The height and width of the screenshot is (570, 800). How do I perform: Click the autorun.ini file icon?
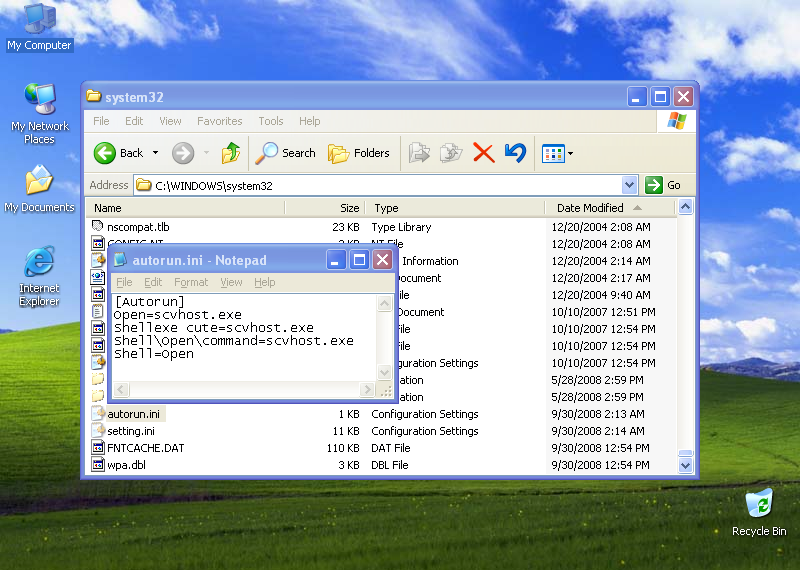98,413
